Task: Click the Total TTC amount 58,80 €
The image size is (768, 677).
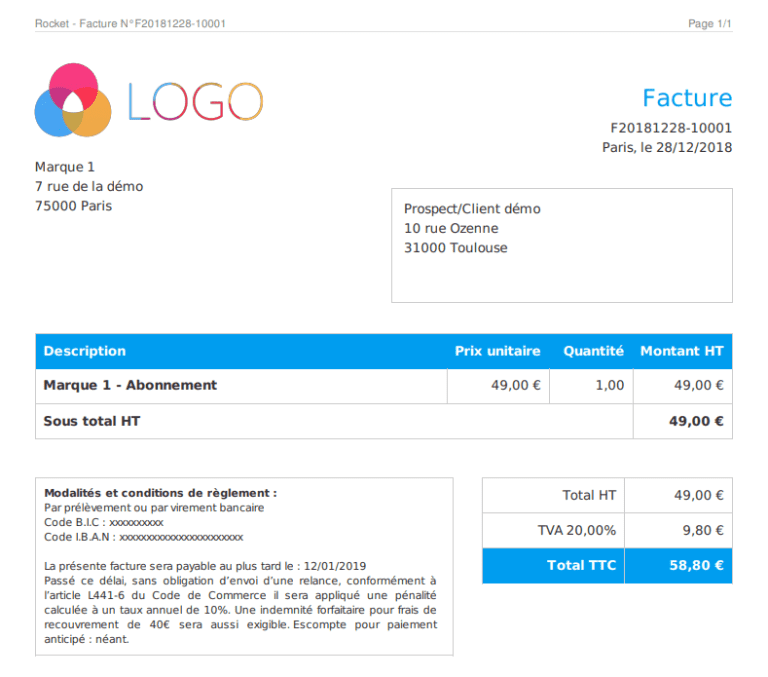Action: coord(696,565)
